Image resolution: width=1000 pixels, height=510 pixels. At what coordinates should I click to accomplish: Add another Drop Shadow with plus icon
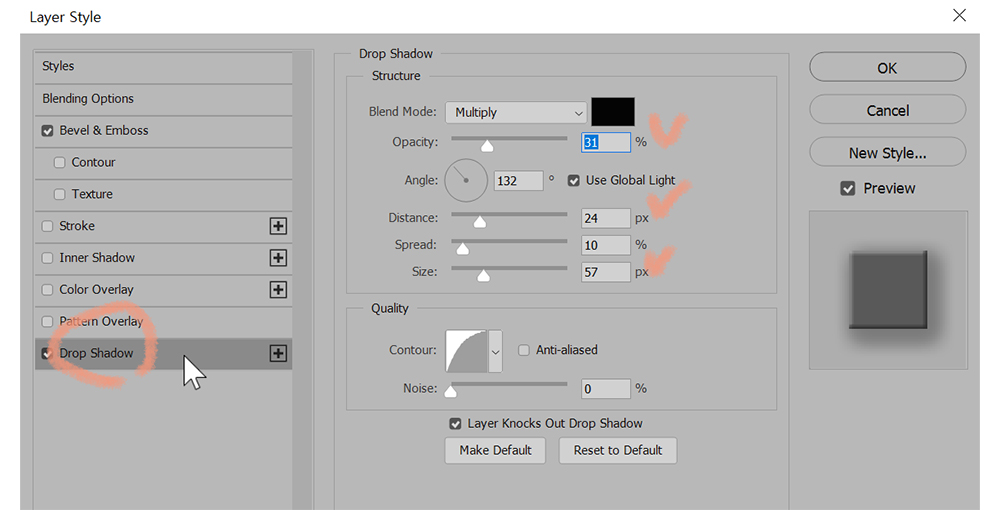pos(278,354)
